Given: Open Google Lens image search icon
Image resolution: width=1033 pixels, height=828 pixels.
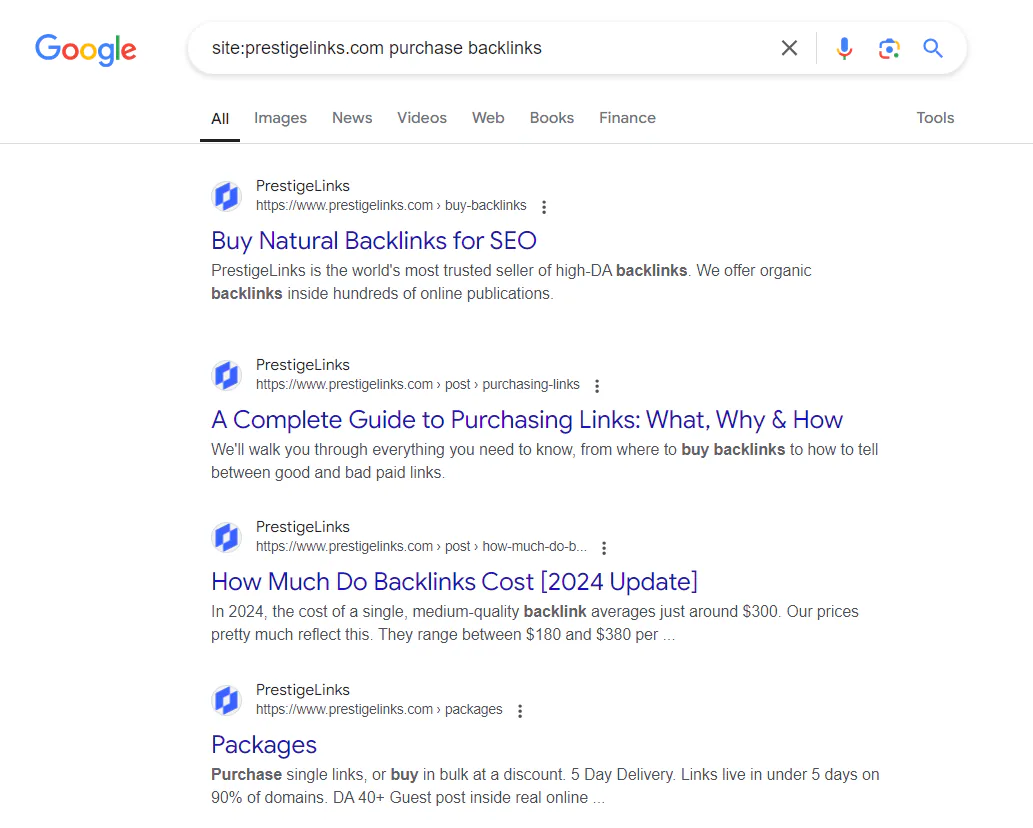Looking at the screenshot, I should point(889,48).
